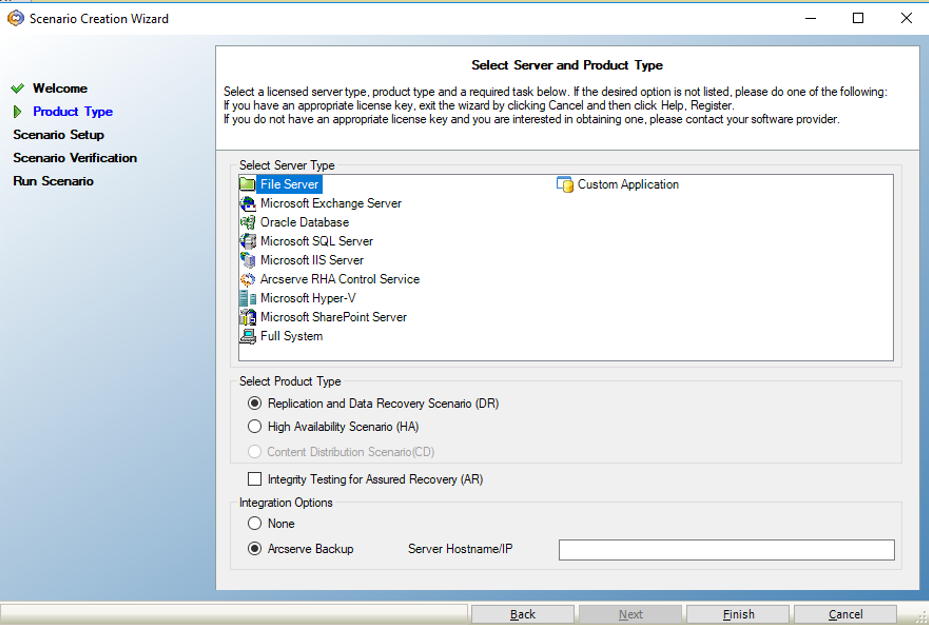Screen dimensions: 929x625
Task: Enable Integrity Testing for Assured Recovery
Action: tap(254, 479)
